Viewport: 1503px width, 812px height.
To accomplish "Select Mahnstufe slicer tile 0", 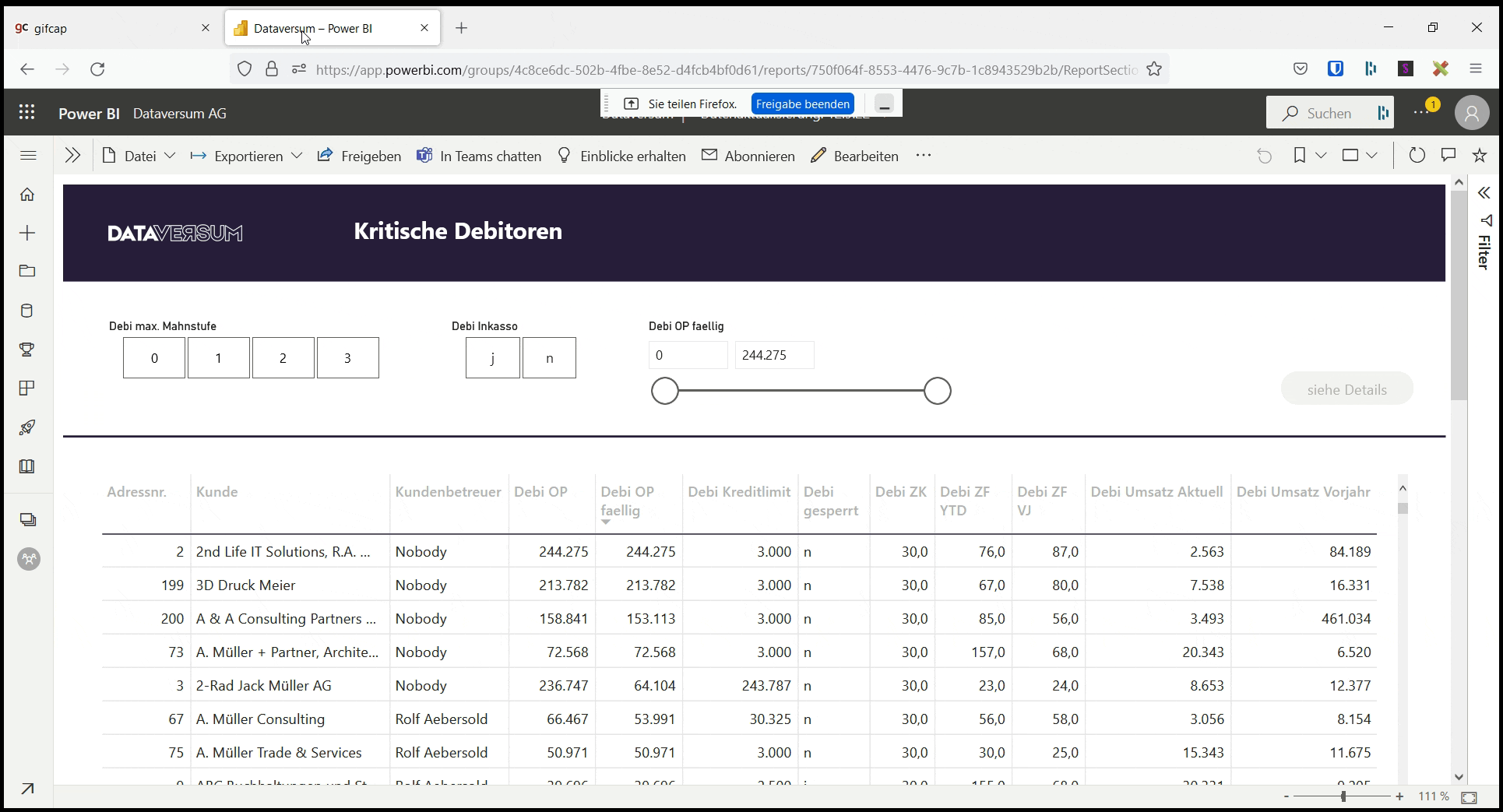I will click(x=154, y=358).
